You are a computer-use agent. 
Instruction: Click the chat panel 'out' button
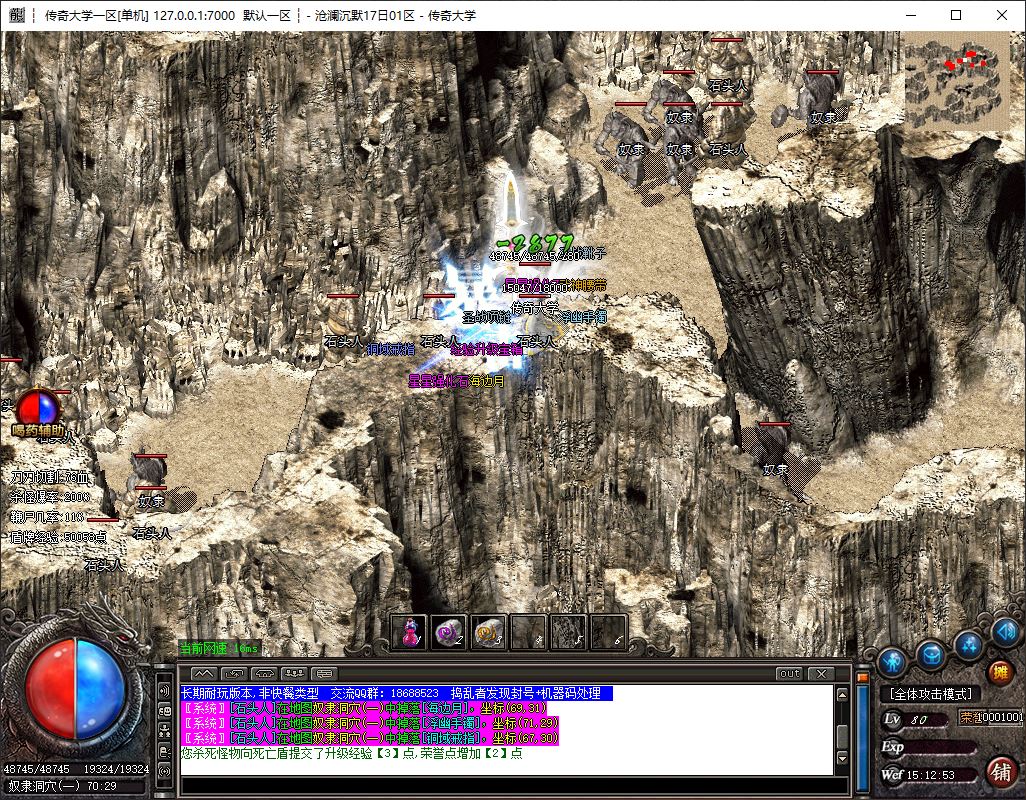tap(790, 673)
